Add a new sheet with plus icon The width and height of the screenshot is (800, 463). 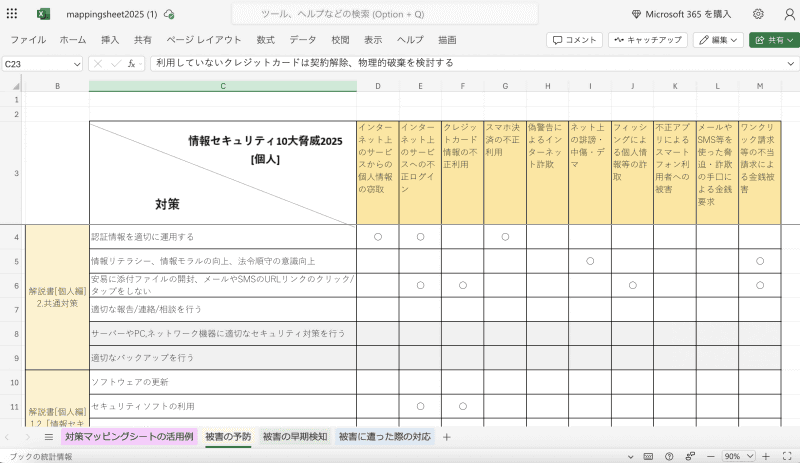click(446, 437)
